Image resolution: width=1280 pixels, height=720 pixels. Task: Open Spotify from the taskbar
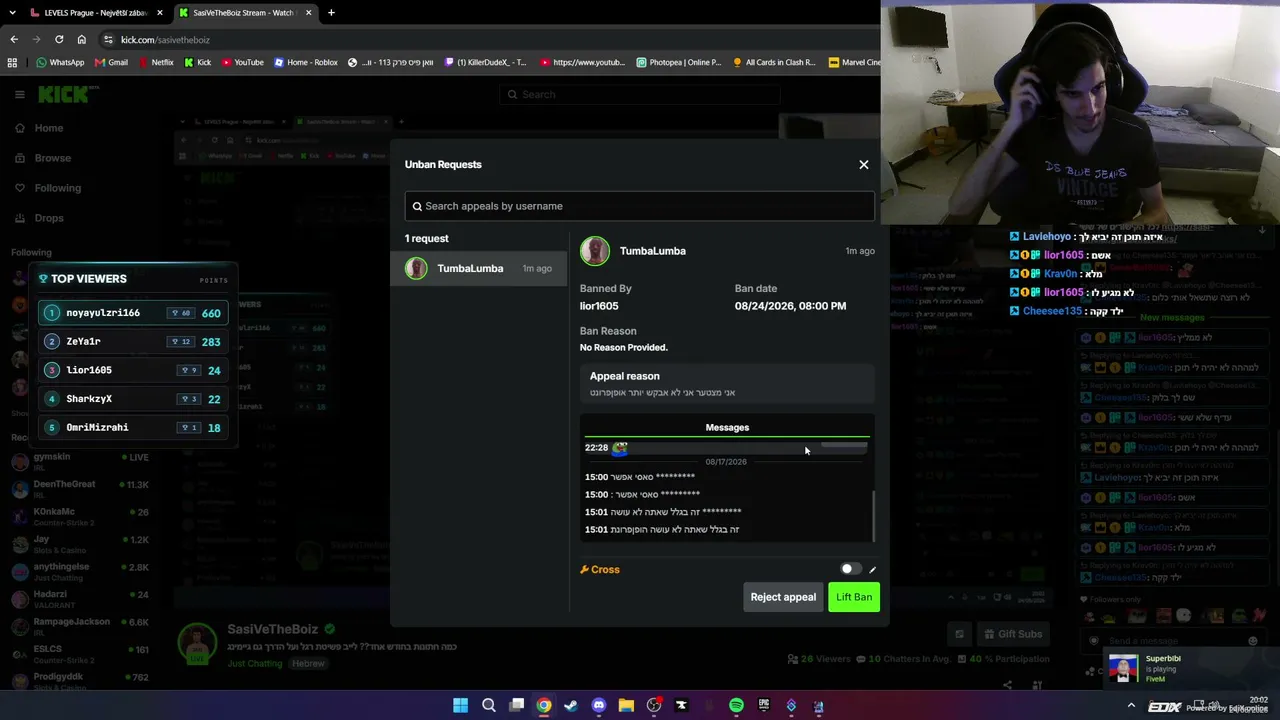(x=736, y=706)
